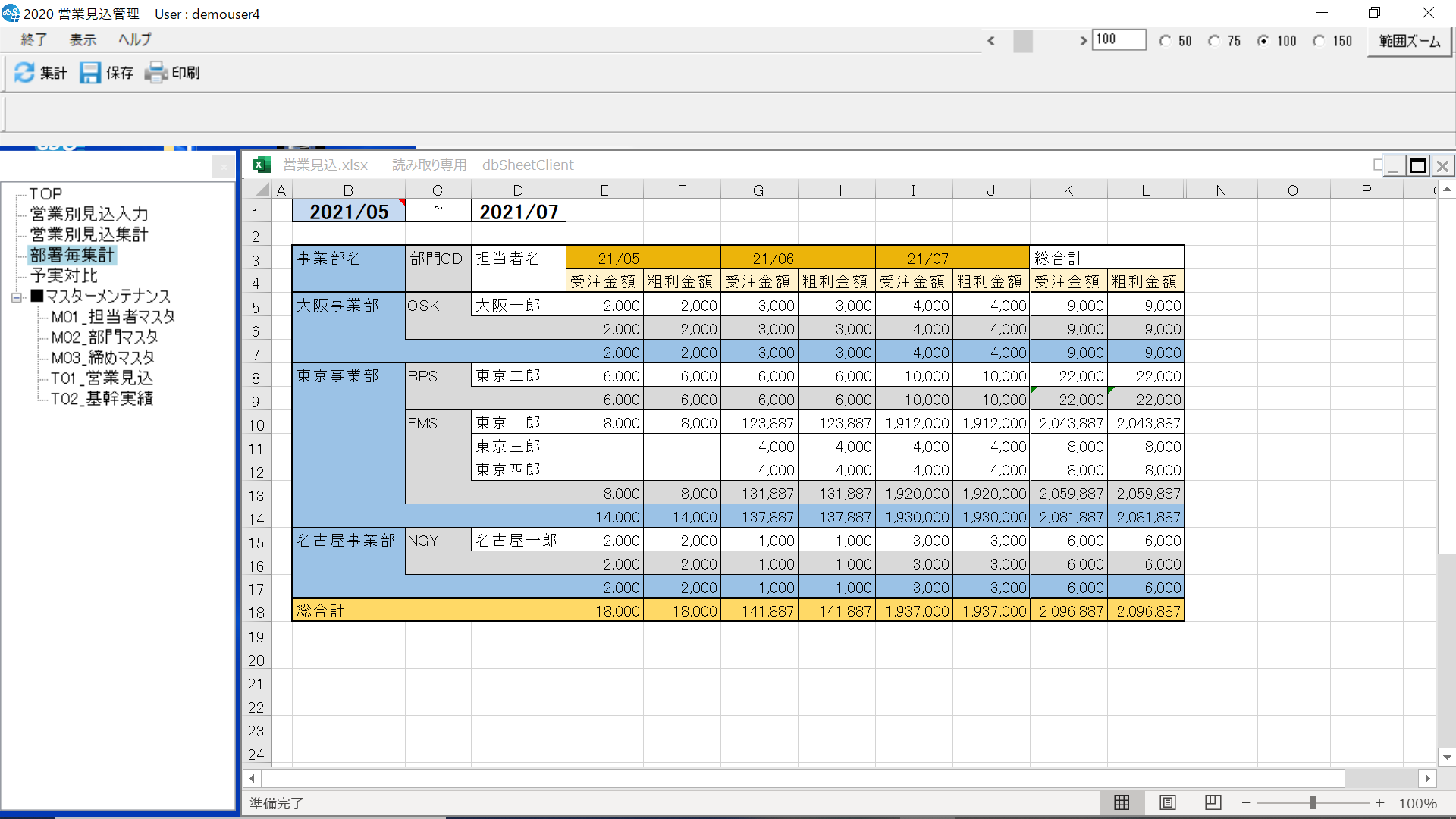The width and height of the screenshot is (1456, 819).
Task: Click the 保存 floppy disk icon
Action: pos(90,73)
